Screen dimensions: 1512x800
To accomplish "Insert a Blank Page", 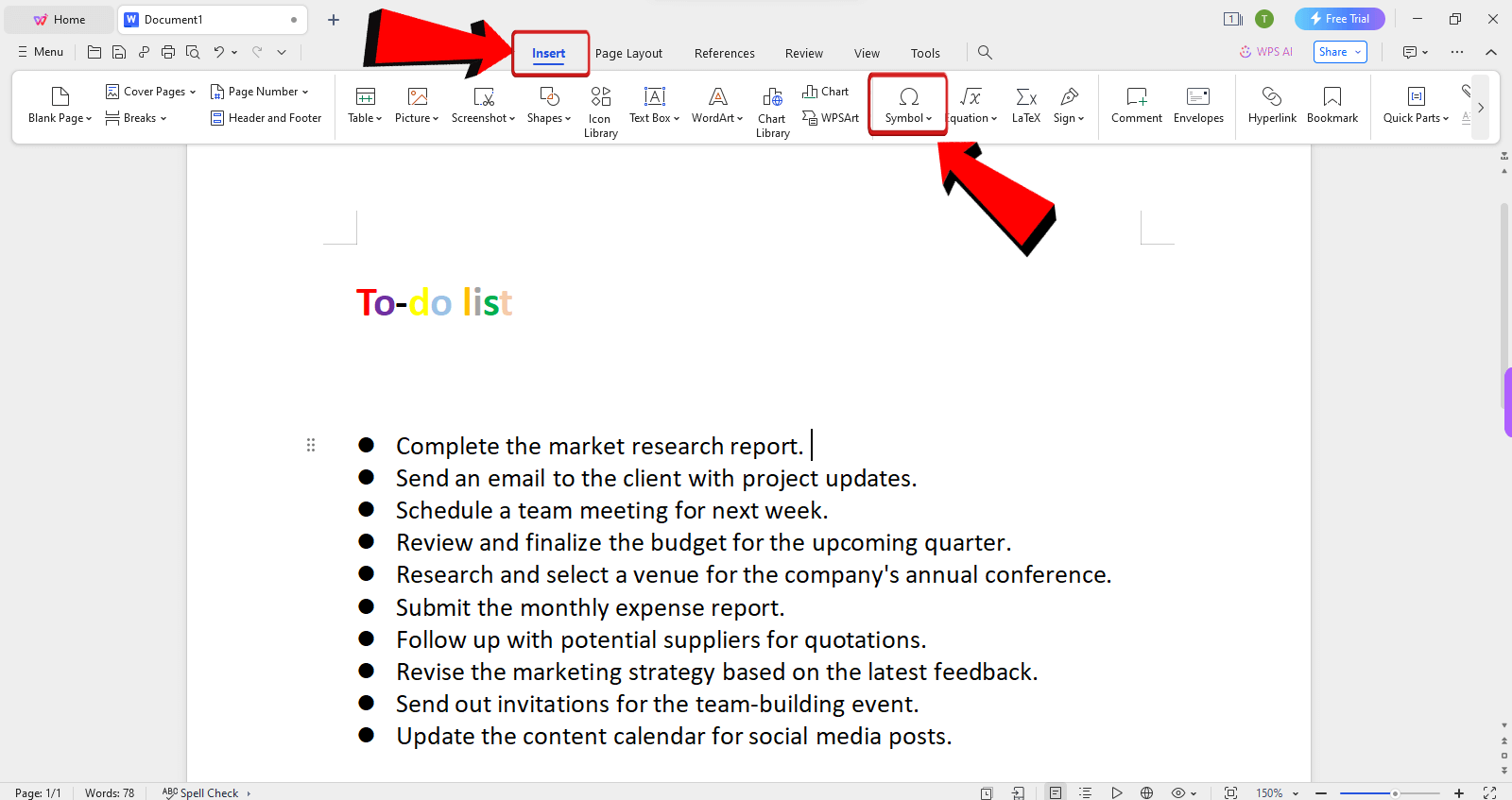I will click(x=60, y=105).
